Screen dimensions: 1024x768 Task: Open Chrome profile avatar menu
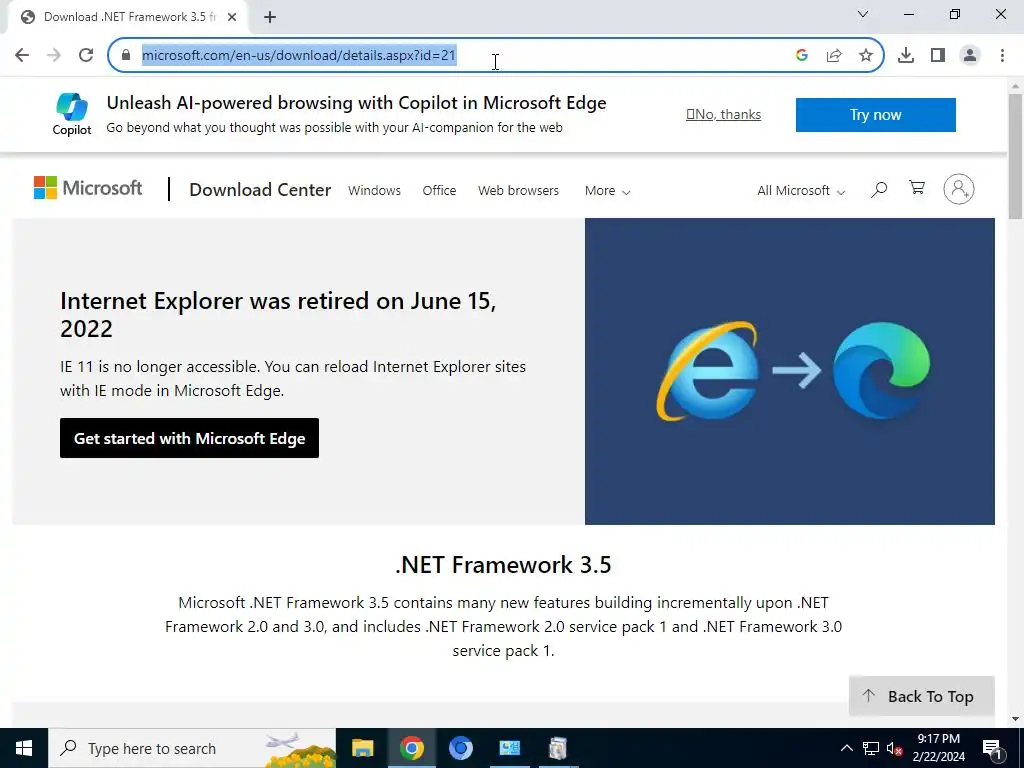point(970,55)
